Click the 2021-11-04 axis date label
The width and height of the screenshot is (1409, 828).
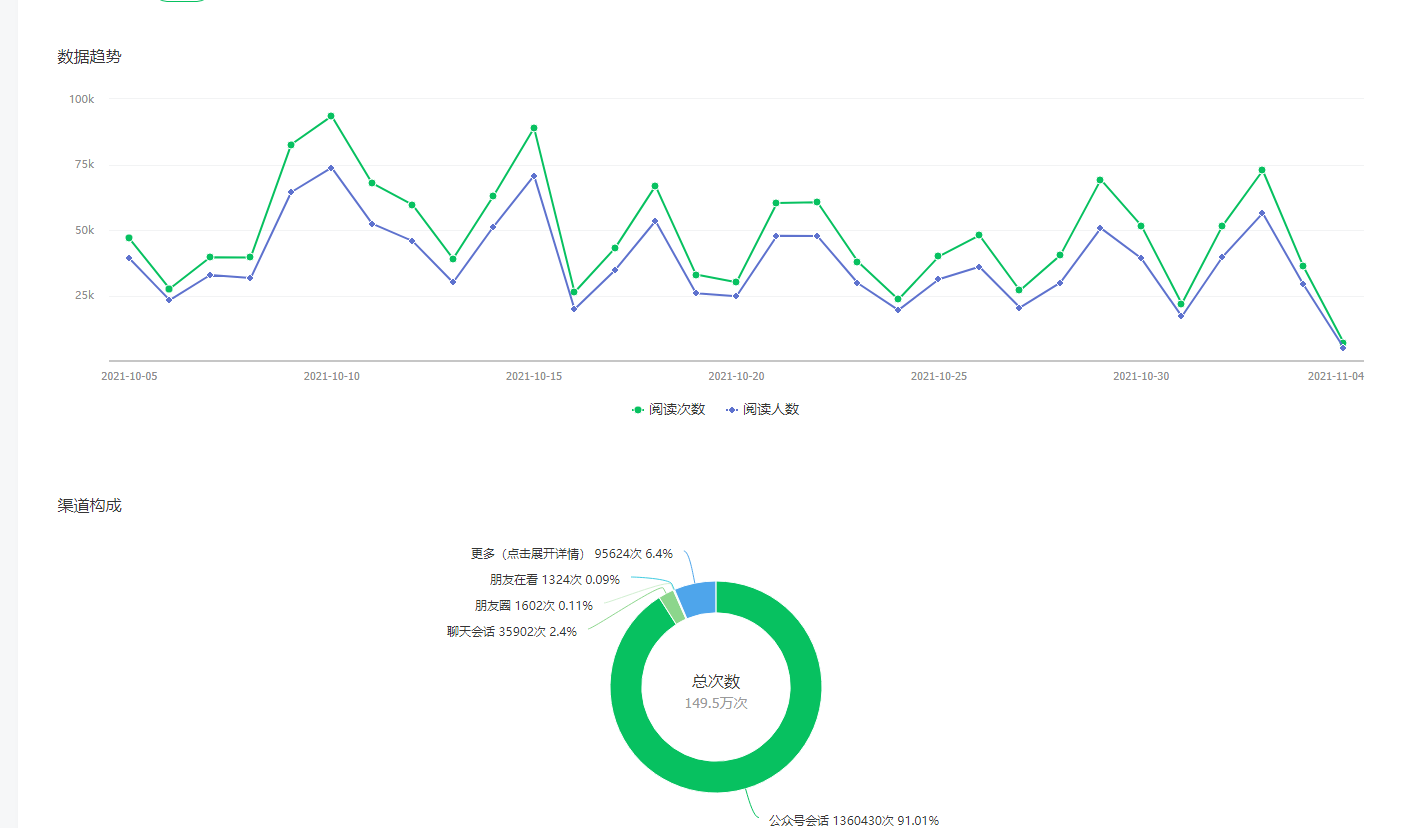[1336, 376]
